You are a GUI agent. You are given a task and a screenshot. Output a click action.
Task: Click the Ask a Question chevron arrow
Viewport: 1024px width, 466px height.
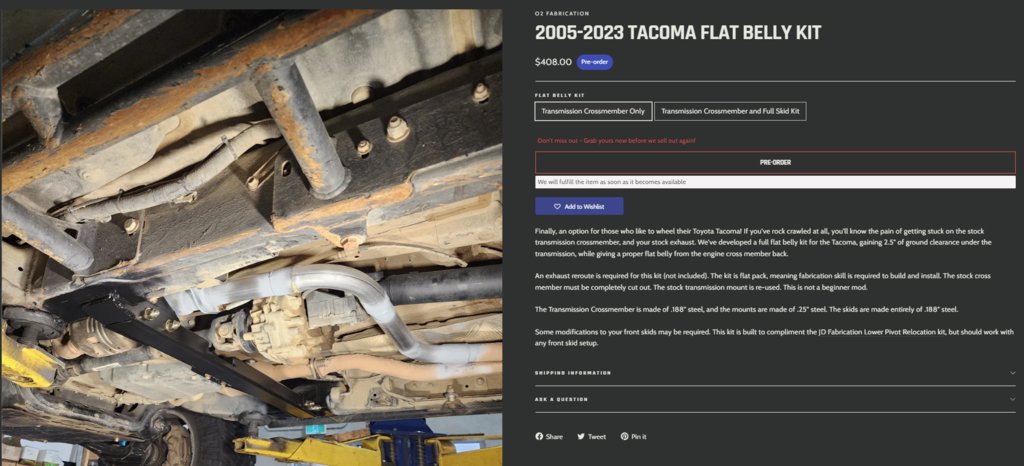click(1012, 399)
